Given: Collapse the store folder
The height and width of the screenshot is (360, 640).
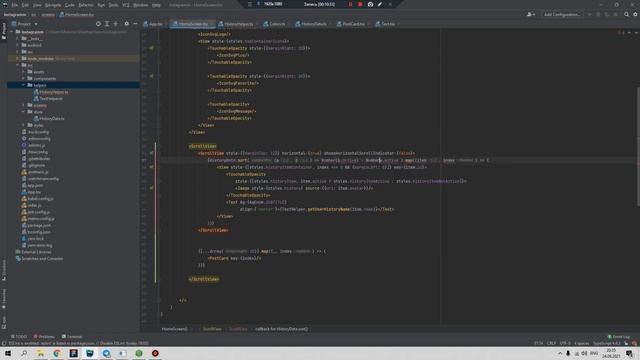Looking at the screenshot, I should [23, 112].
